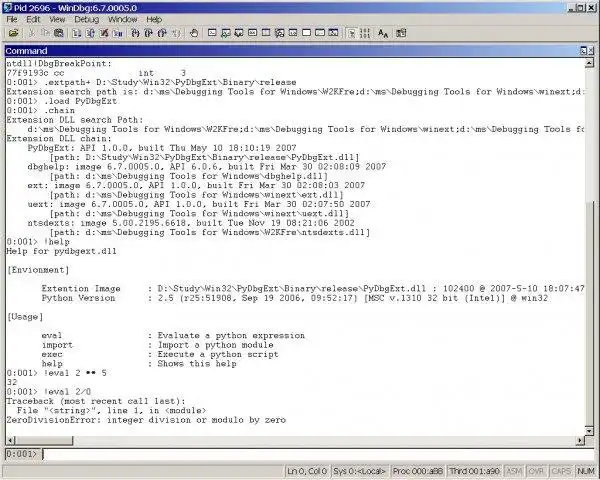Click the CAPS status indicator
This screenshot has height=480, width=600.
coord(561,471)
